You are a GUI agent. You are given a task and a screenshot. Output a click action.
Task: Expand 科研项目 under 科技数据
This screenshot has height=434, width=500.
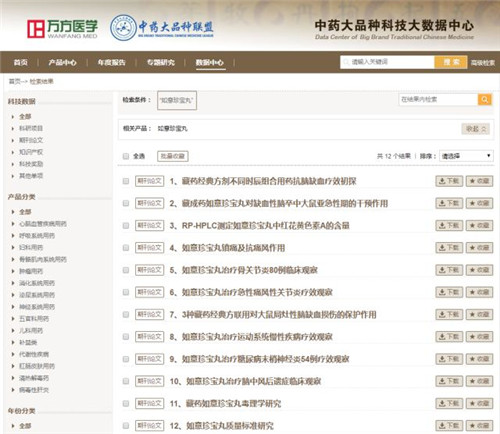tap(31, 128)
